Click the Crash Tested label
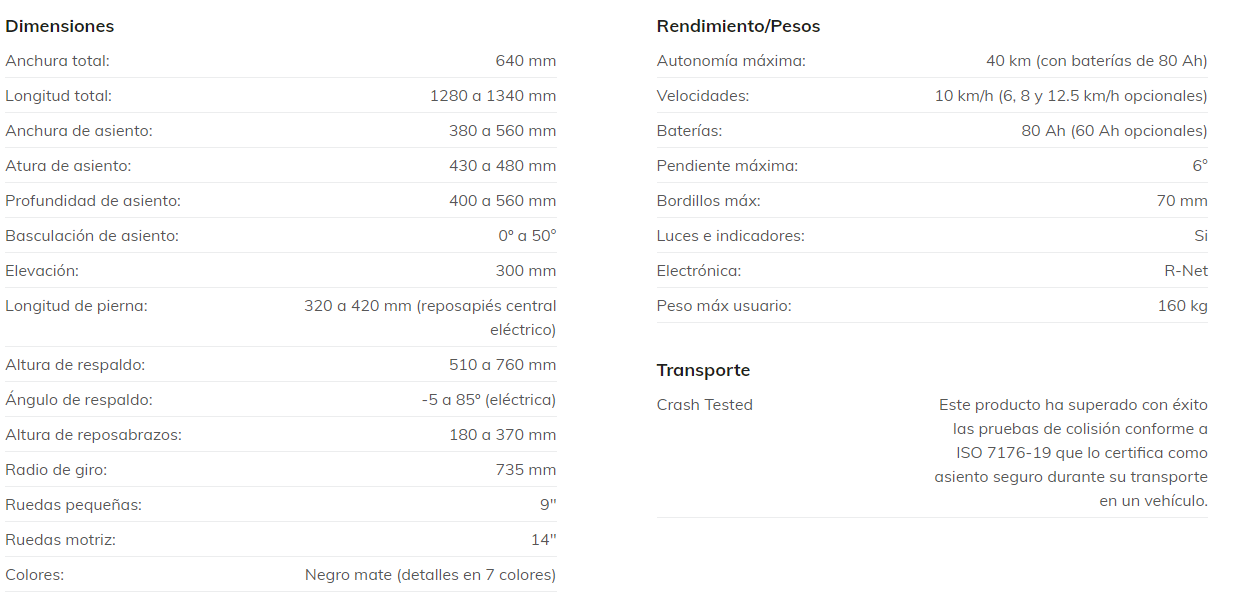Screen dimensions: 1234x604 coord(704,405)
